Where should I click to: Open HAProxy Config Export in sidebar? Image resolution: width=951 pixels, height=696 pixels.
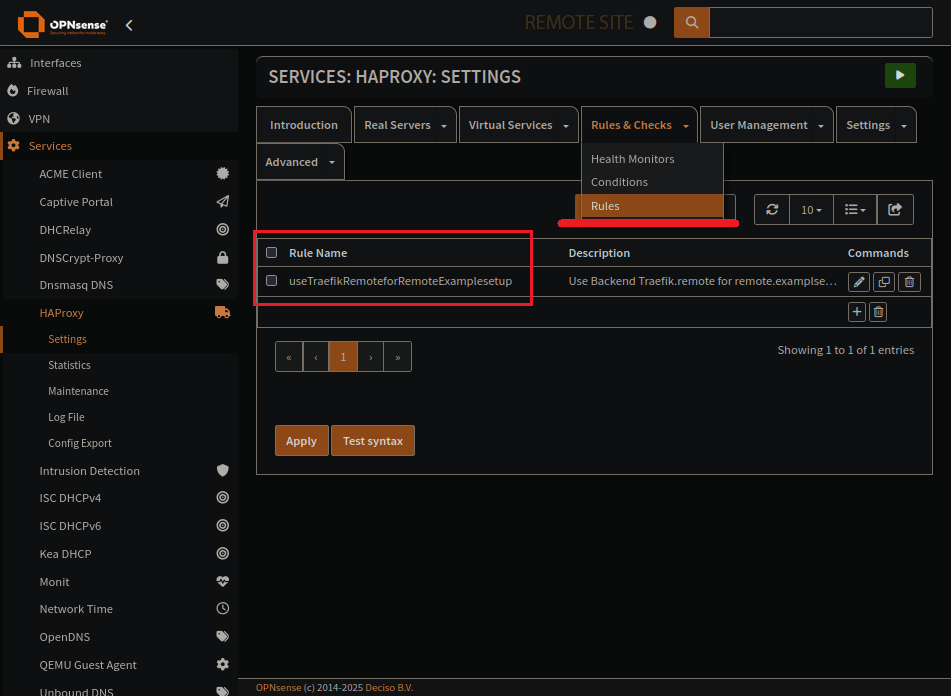click(79, 443)
